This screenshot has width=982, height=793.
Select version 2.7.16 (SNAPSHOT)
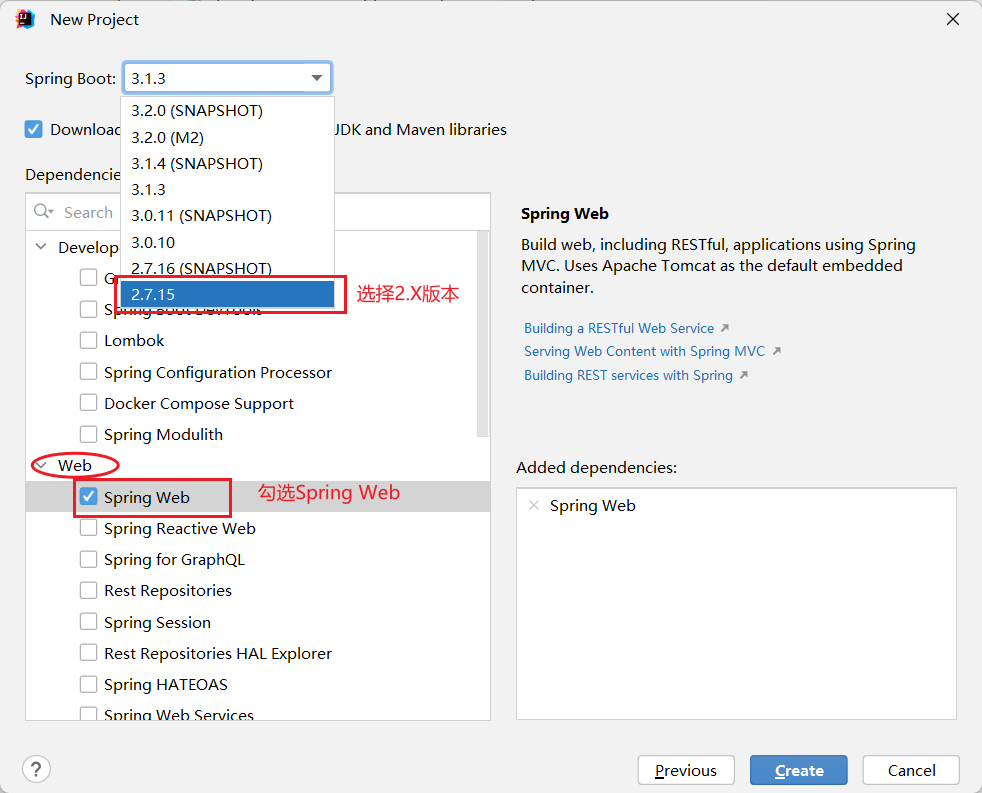227,268
